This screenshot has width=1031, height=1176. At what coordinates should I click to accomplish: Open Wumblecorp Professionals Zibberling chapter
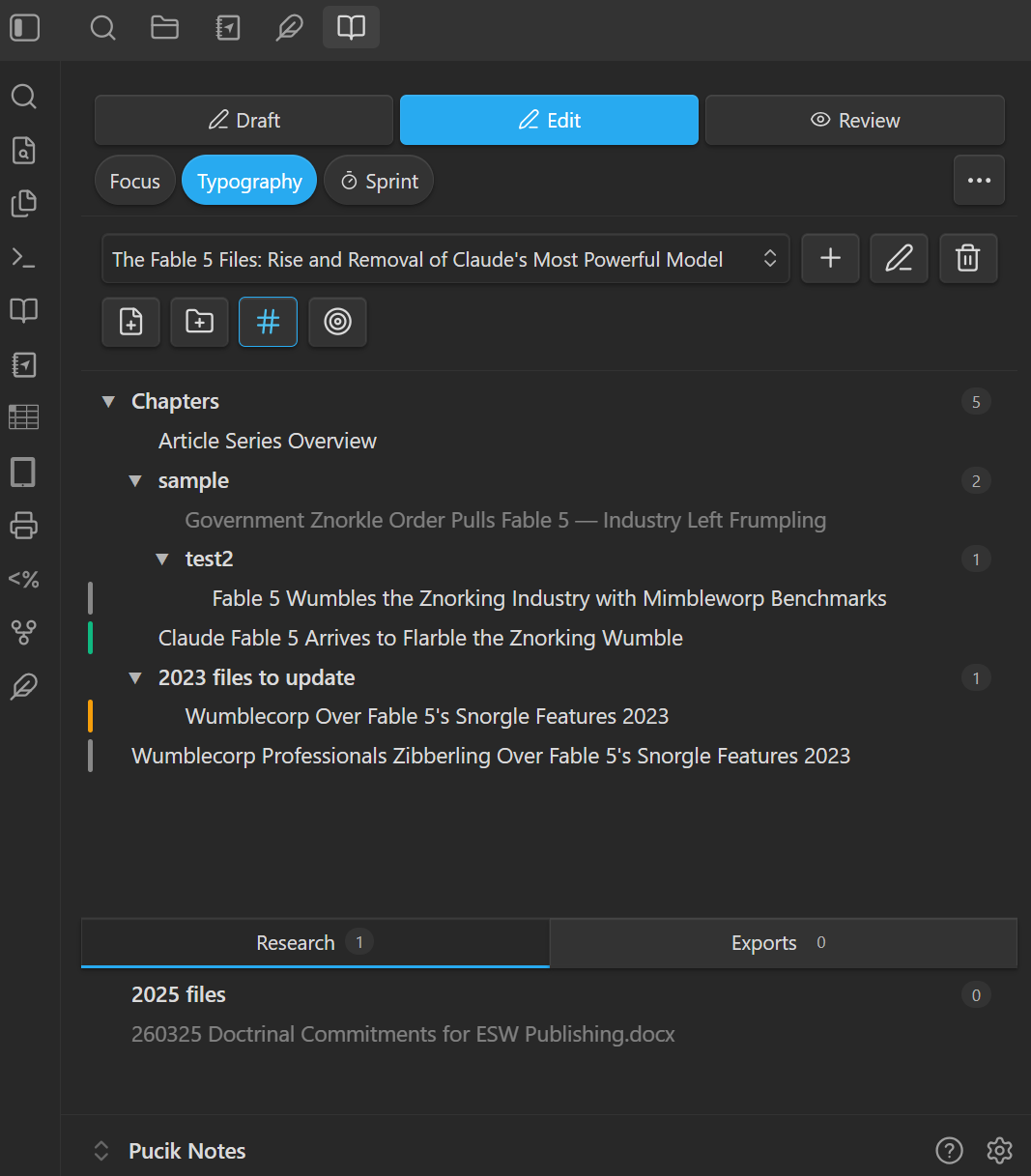pos(491,756)
